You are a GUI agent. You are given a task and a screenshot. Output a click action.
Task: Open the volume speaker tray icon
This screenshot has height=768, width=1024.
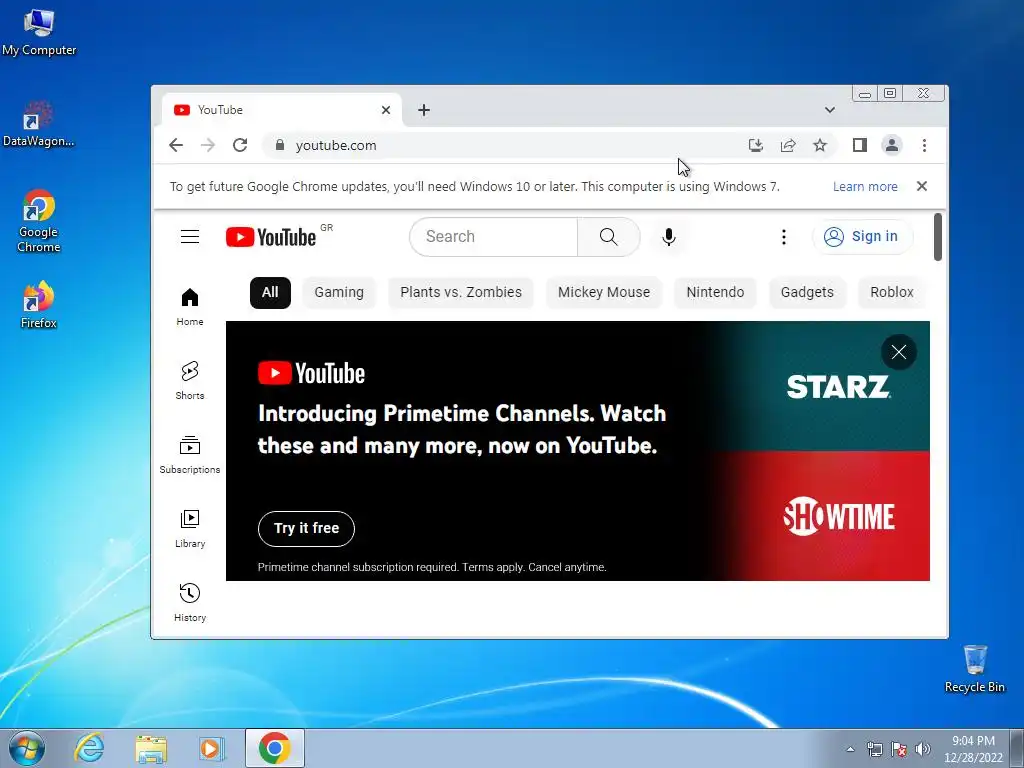pyautogui.click(x=923, y=749)
